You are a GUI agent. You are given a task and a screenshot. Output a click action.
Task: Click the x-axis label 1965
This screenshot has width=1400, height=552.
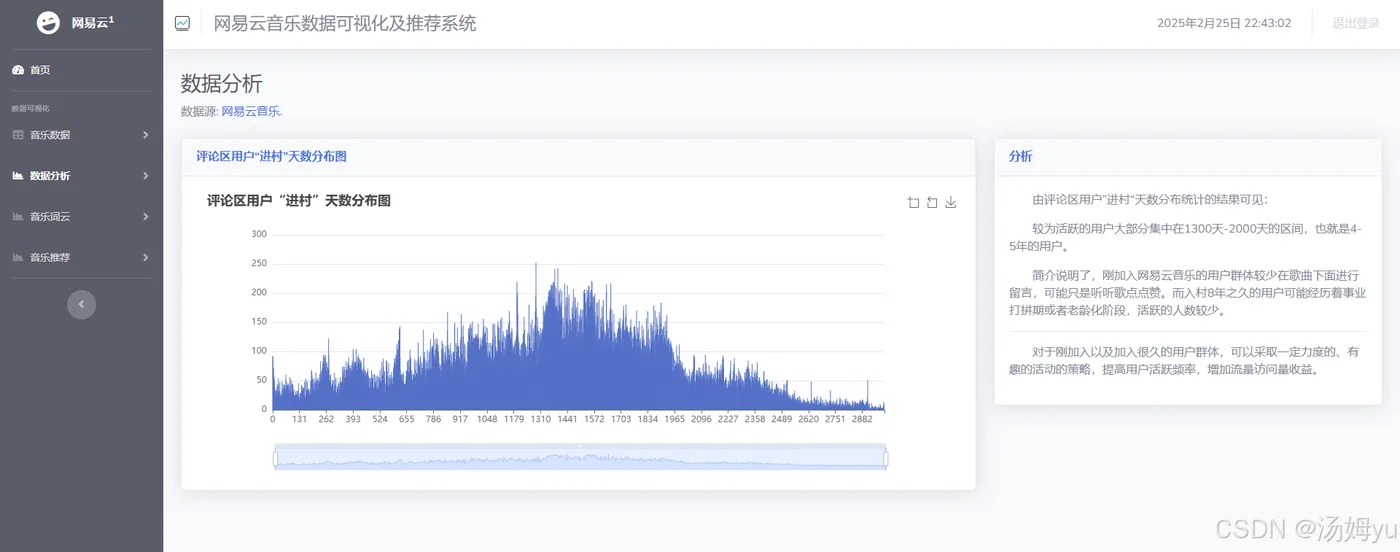[x=674, y=420]
